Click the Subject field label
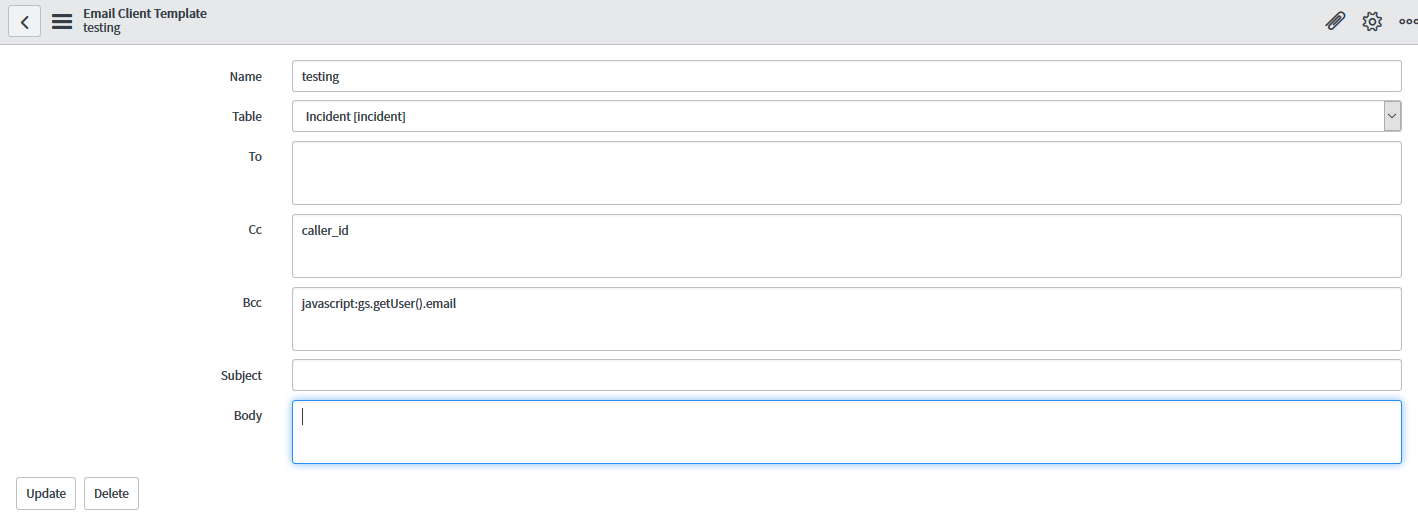The height and width of the screenshot is (524, 1418). coord(241,375)
